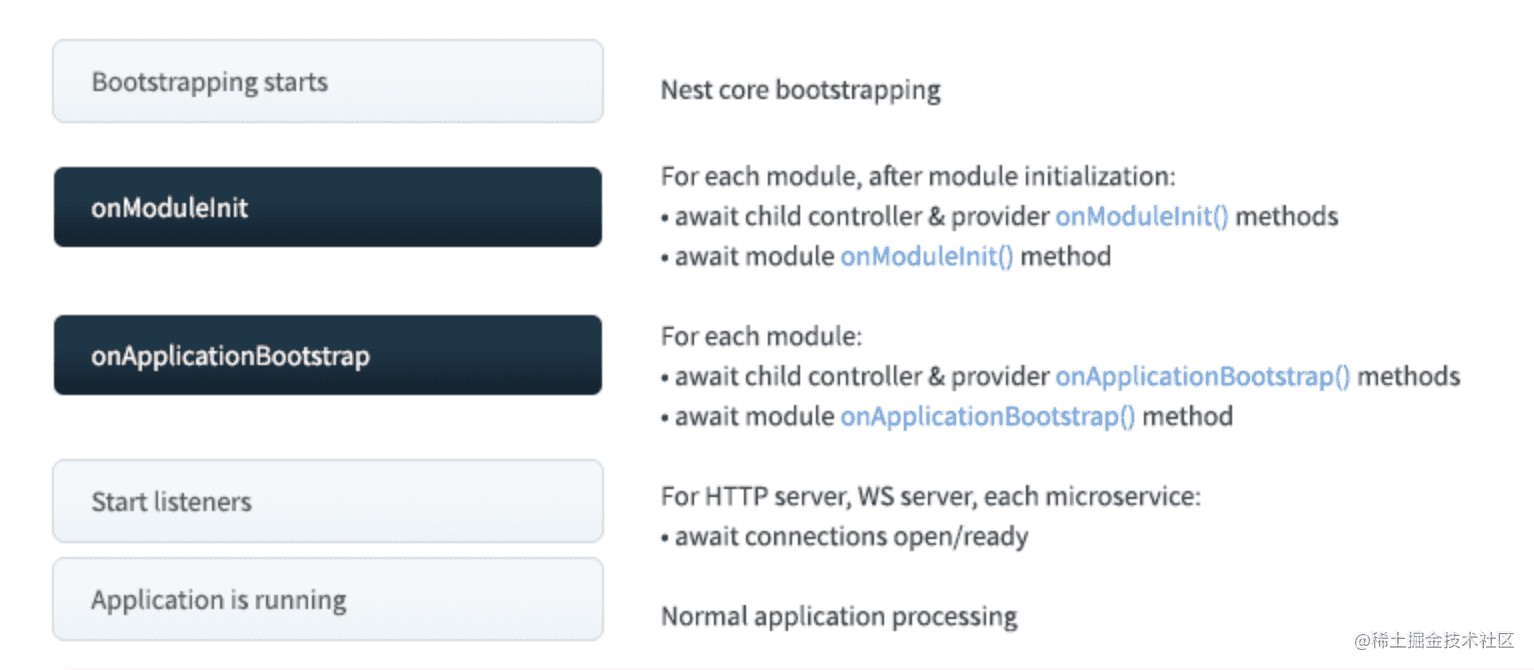Click "For each module, after module initialization:" heading
1534x670 pixels.
pyautogui.click(x=917, y=177)
